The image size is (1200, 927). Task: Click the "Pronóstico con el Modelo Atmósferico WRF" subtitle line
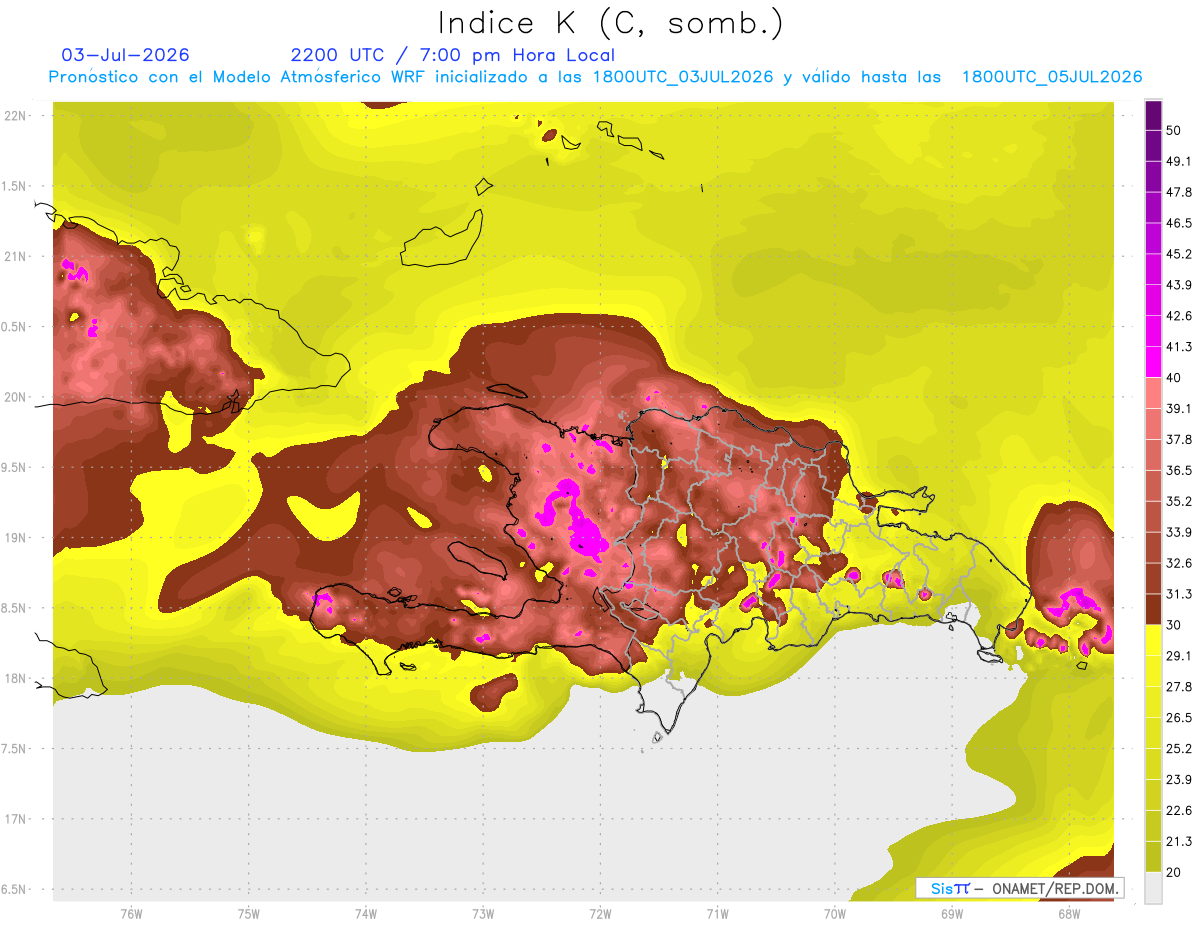595,77
